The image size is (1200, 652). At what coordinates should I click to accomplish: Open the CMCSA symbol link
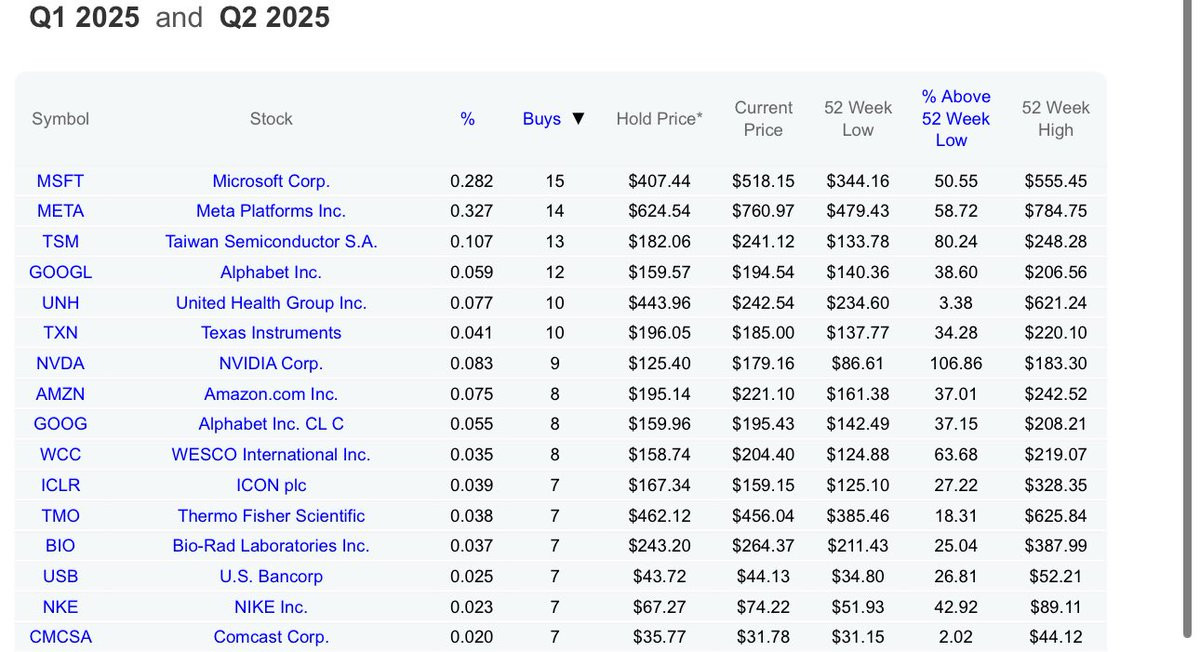point(60,637)
